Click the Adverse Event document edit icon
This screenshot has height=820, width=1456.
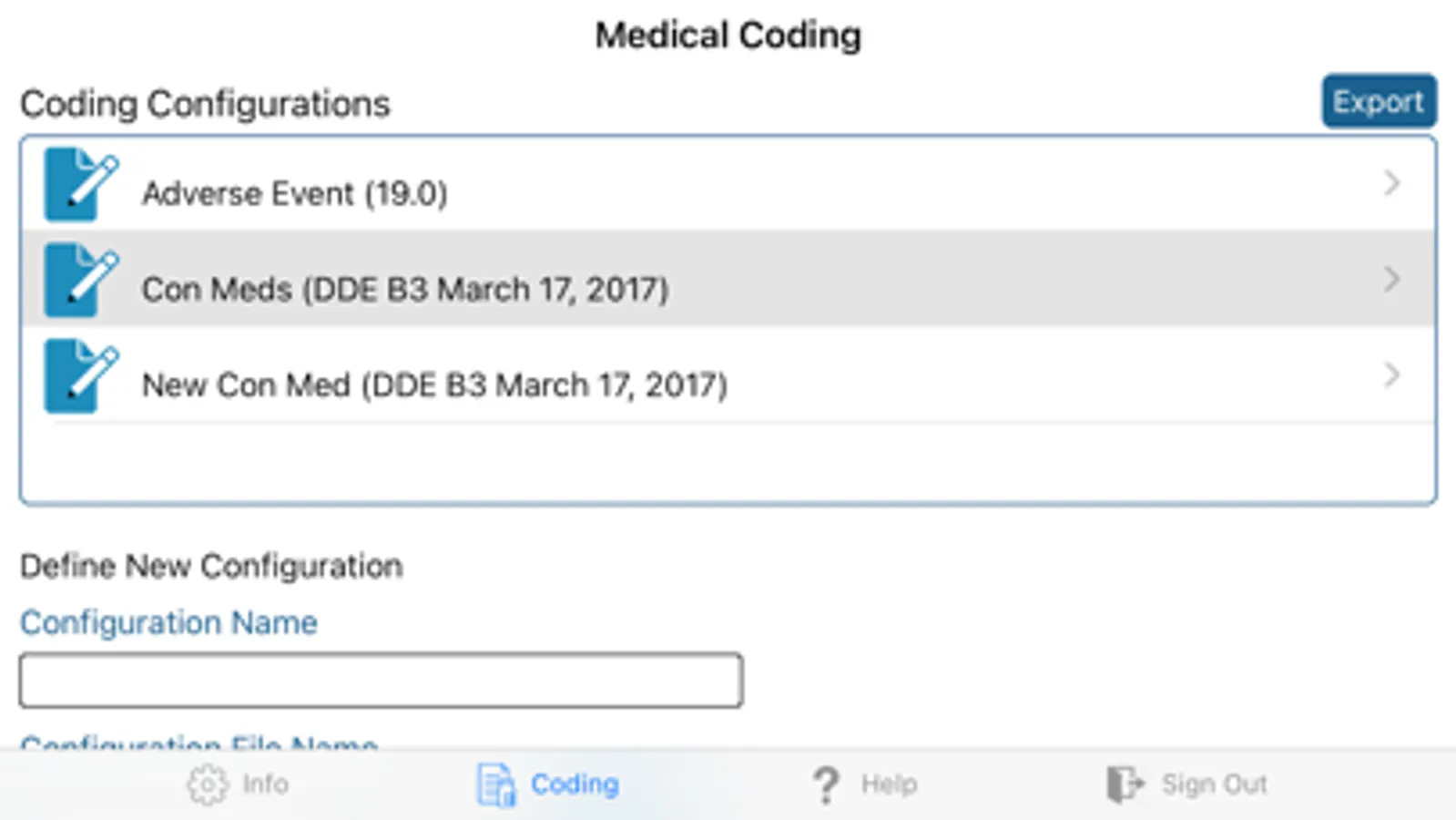(x=80, y=184)
